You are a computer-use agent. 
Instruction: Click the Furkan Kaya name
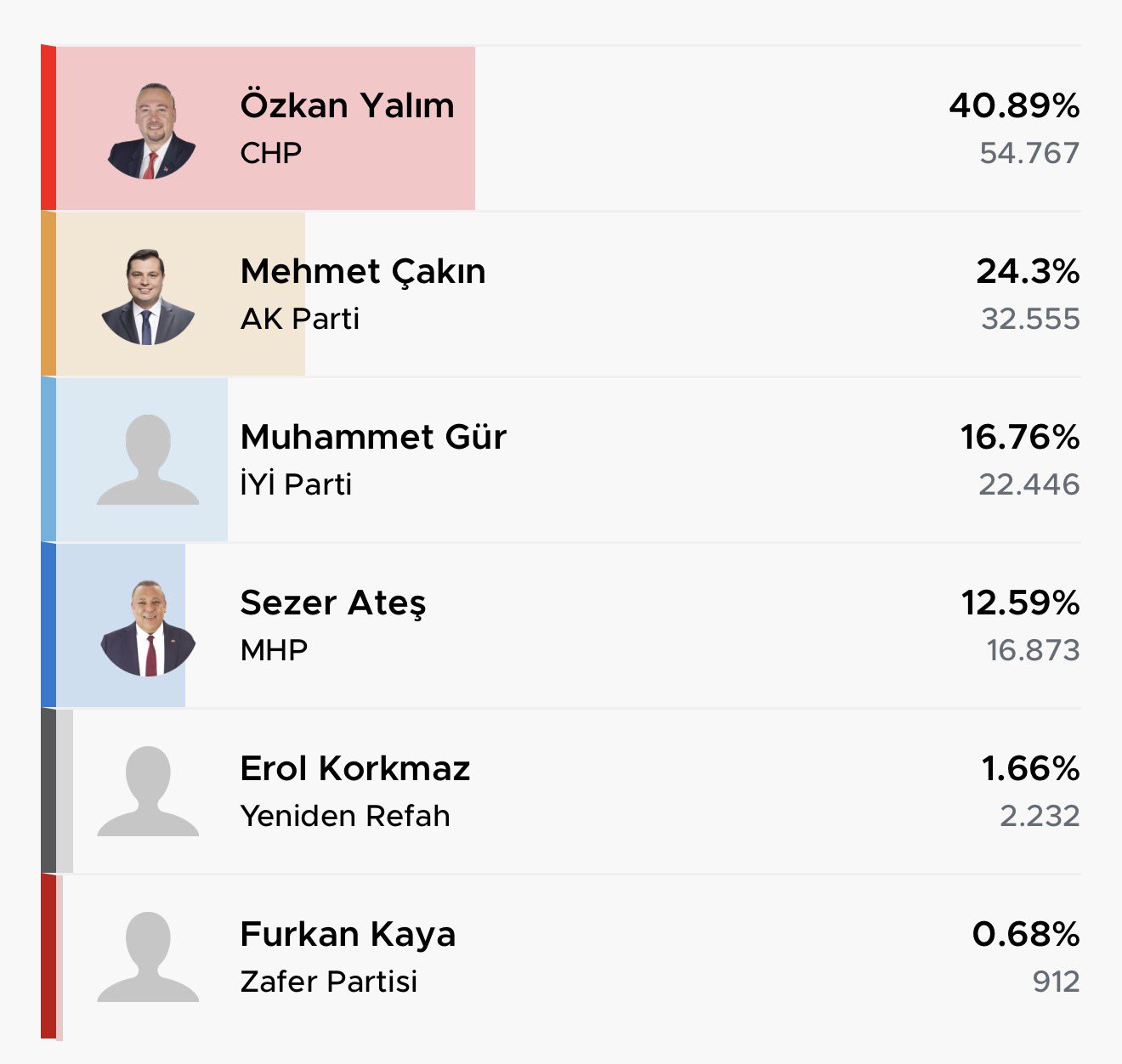348,934
